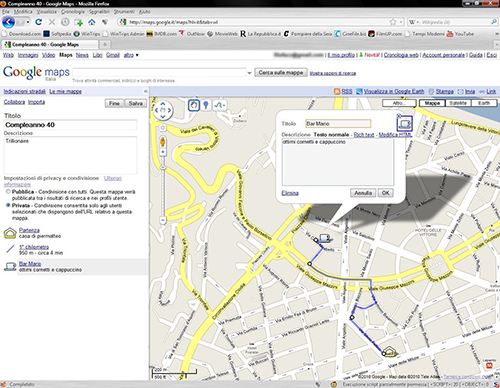Open the tab list dropdown arrow
The image size is (500, 388).
496,45
